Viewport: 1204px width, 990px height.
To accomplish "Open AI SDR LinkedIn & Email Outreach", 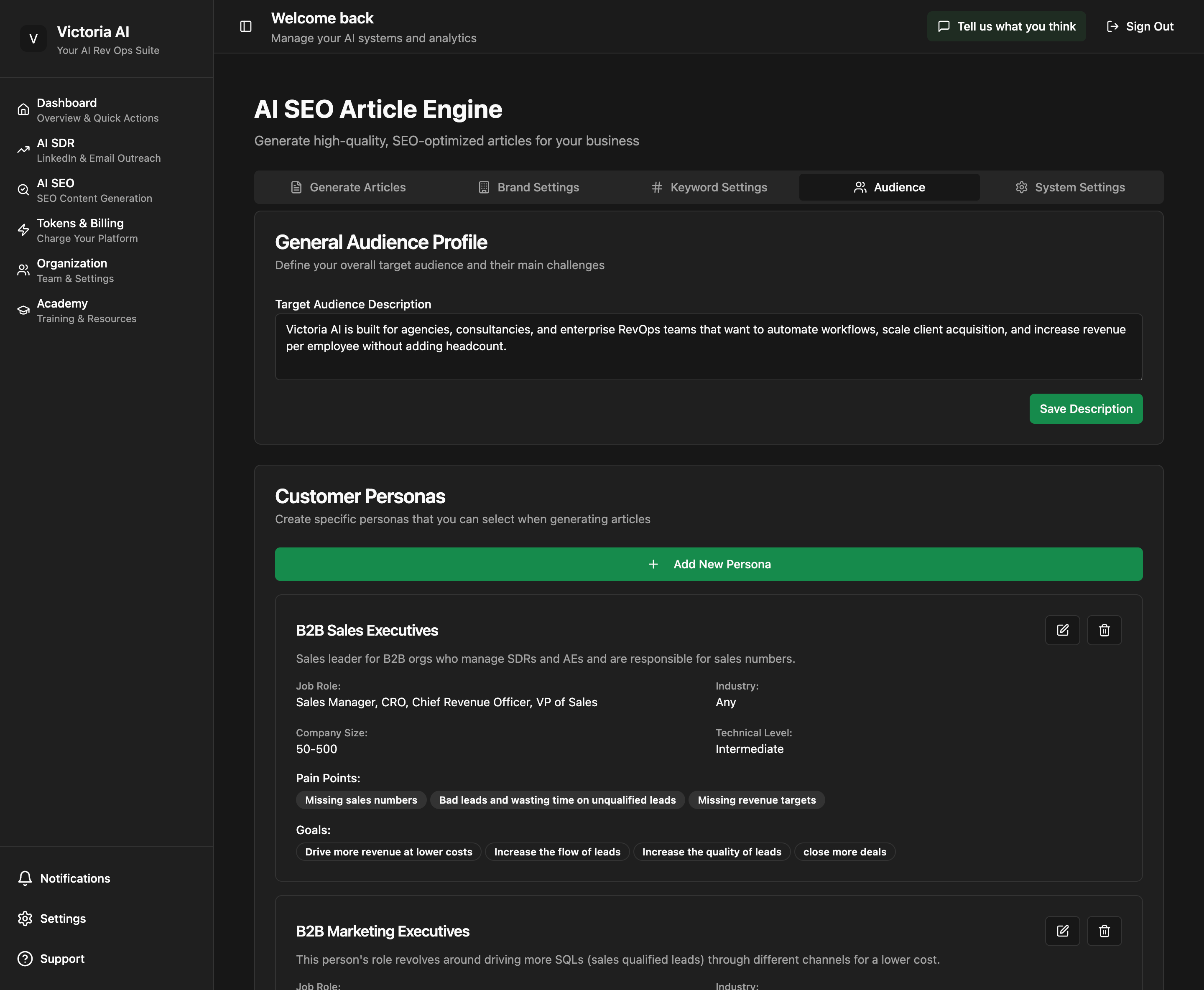I will pyautogui.click(x=98, y=150).
